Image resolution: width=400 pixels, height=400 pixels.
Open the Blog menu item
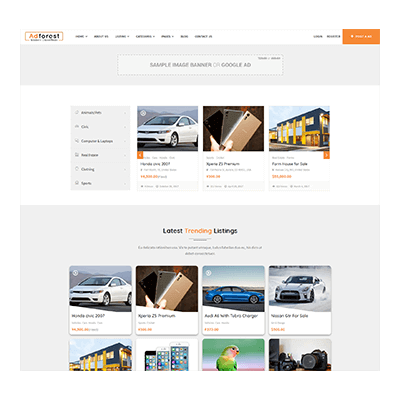(184, 36)
